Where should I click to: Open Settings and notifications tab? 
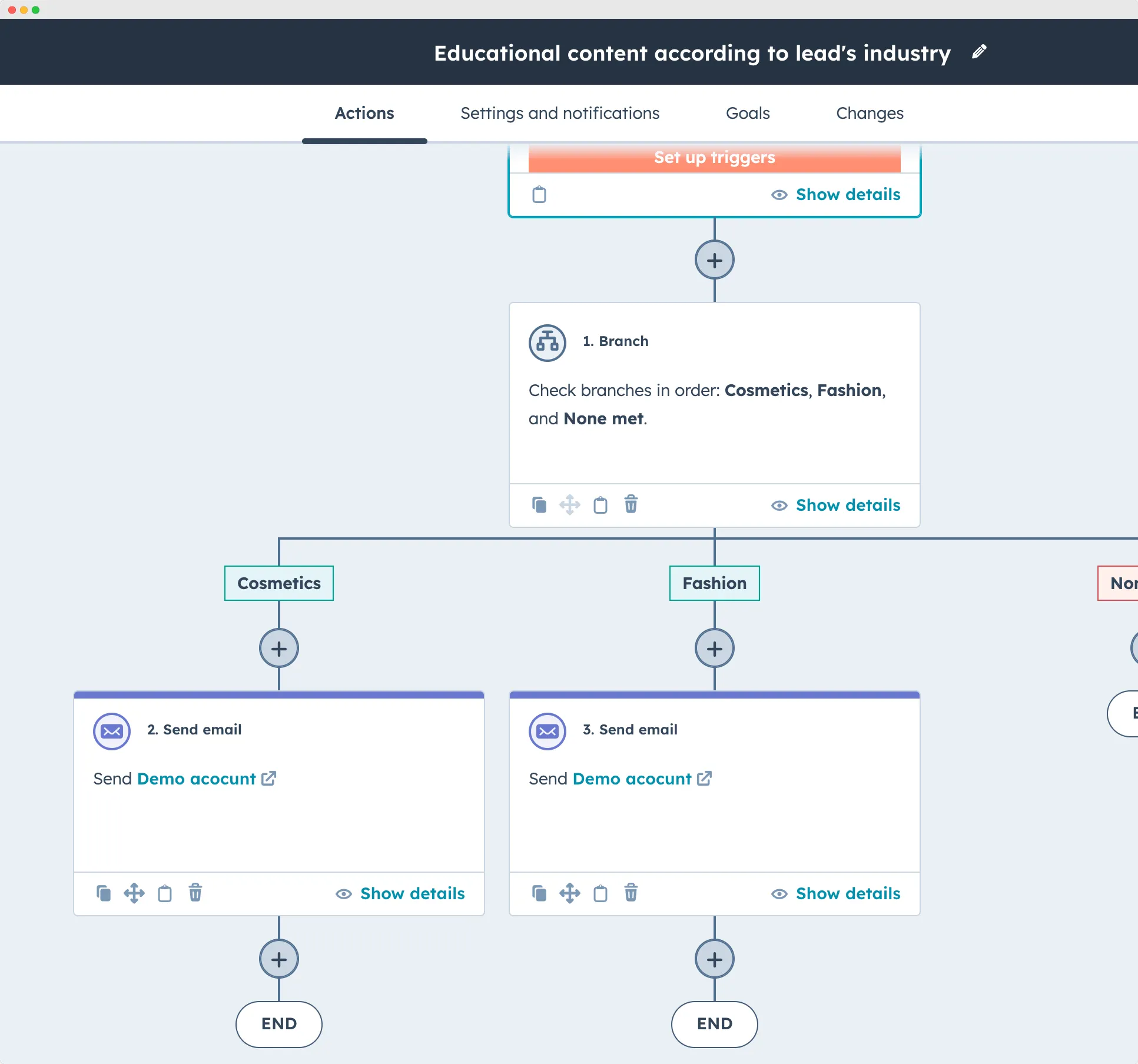click(560, 113)
